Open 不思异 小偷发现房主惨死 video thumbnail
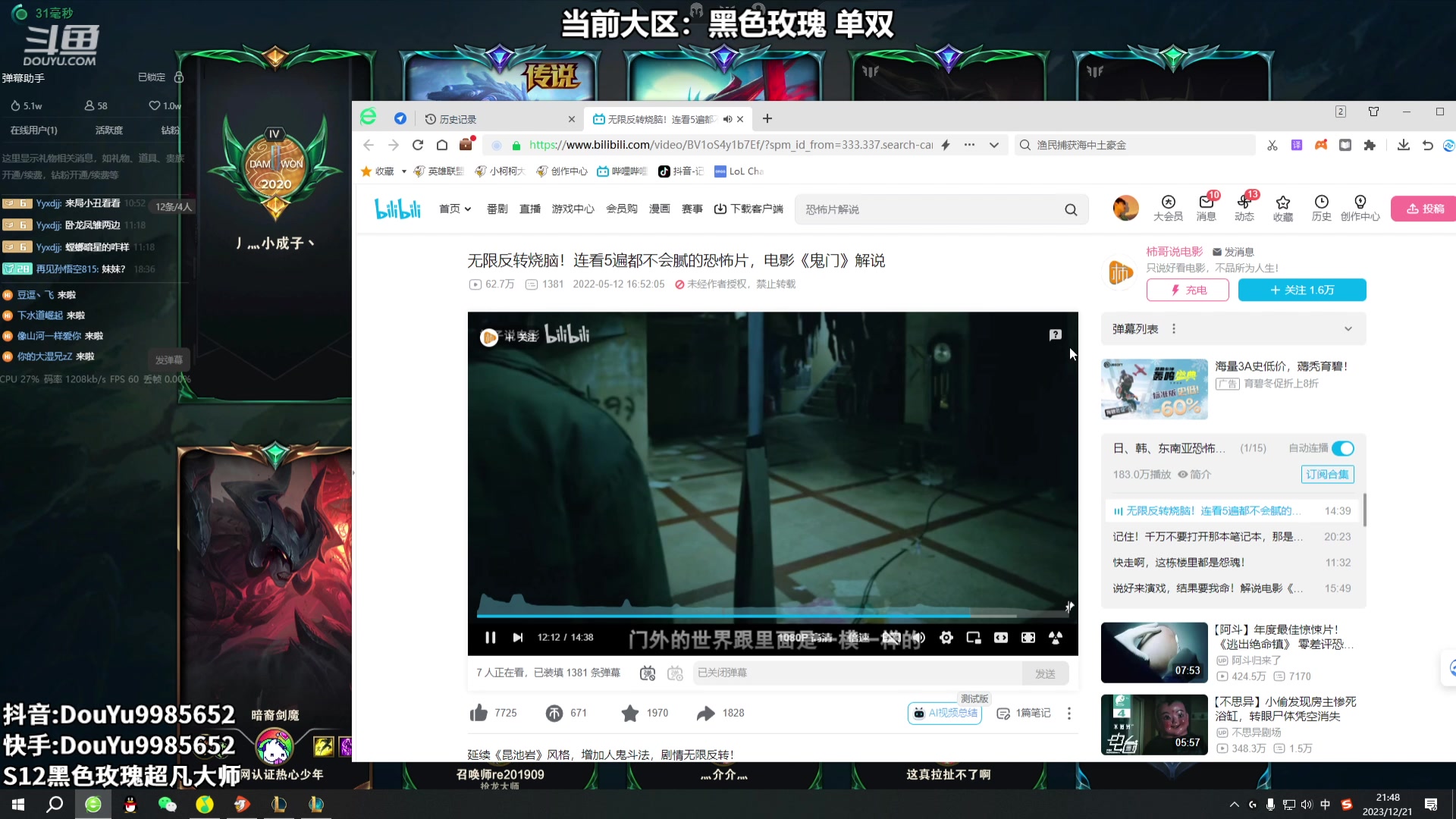The width and height of the screenshot is (1456, 819). (x=1154, y=724)
